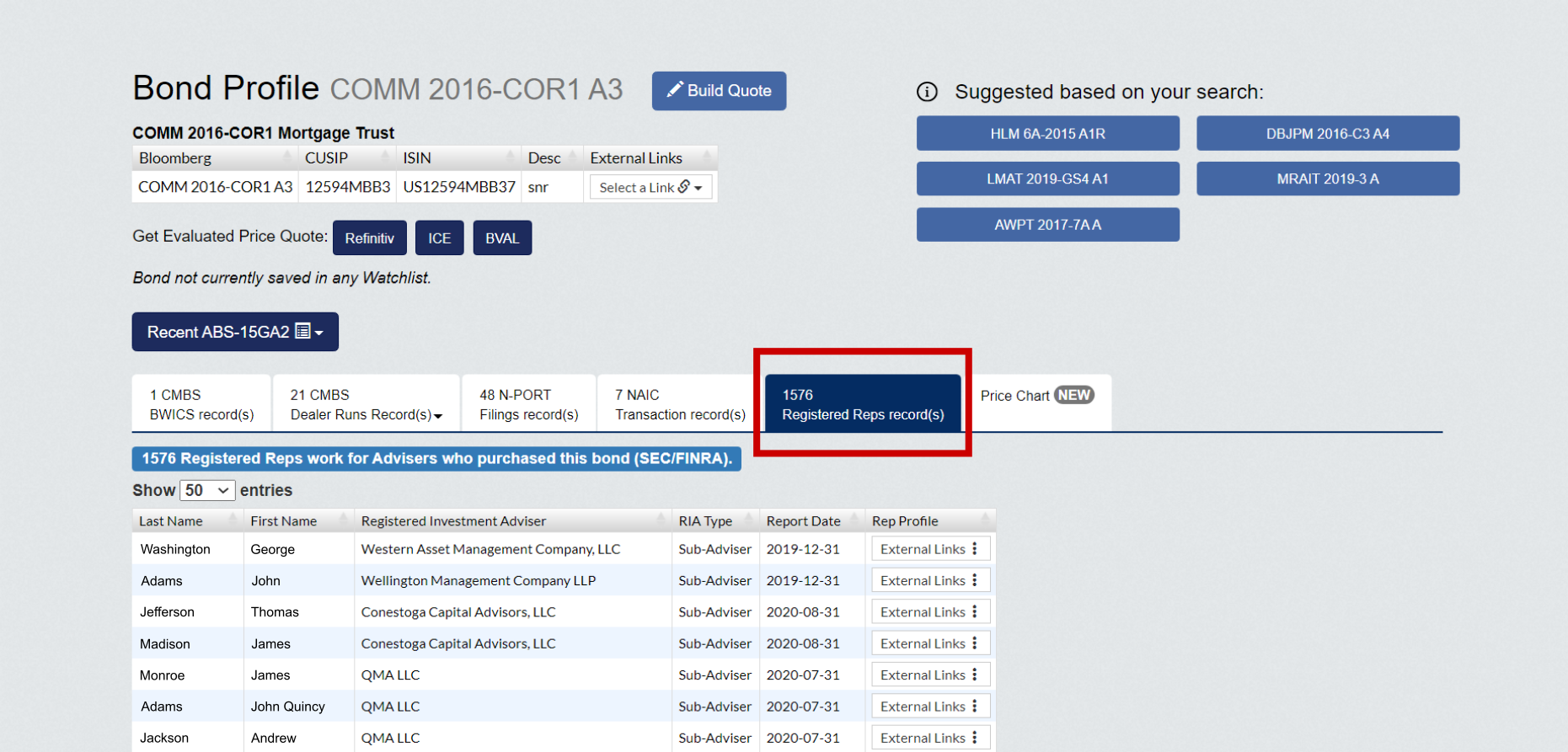Switch to 48 N-PORT Filings records tab
The width and height of the screenshot is (1568, 752).
tap(528, 404)
